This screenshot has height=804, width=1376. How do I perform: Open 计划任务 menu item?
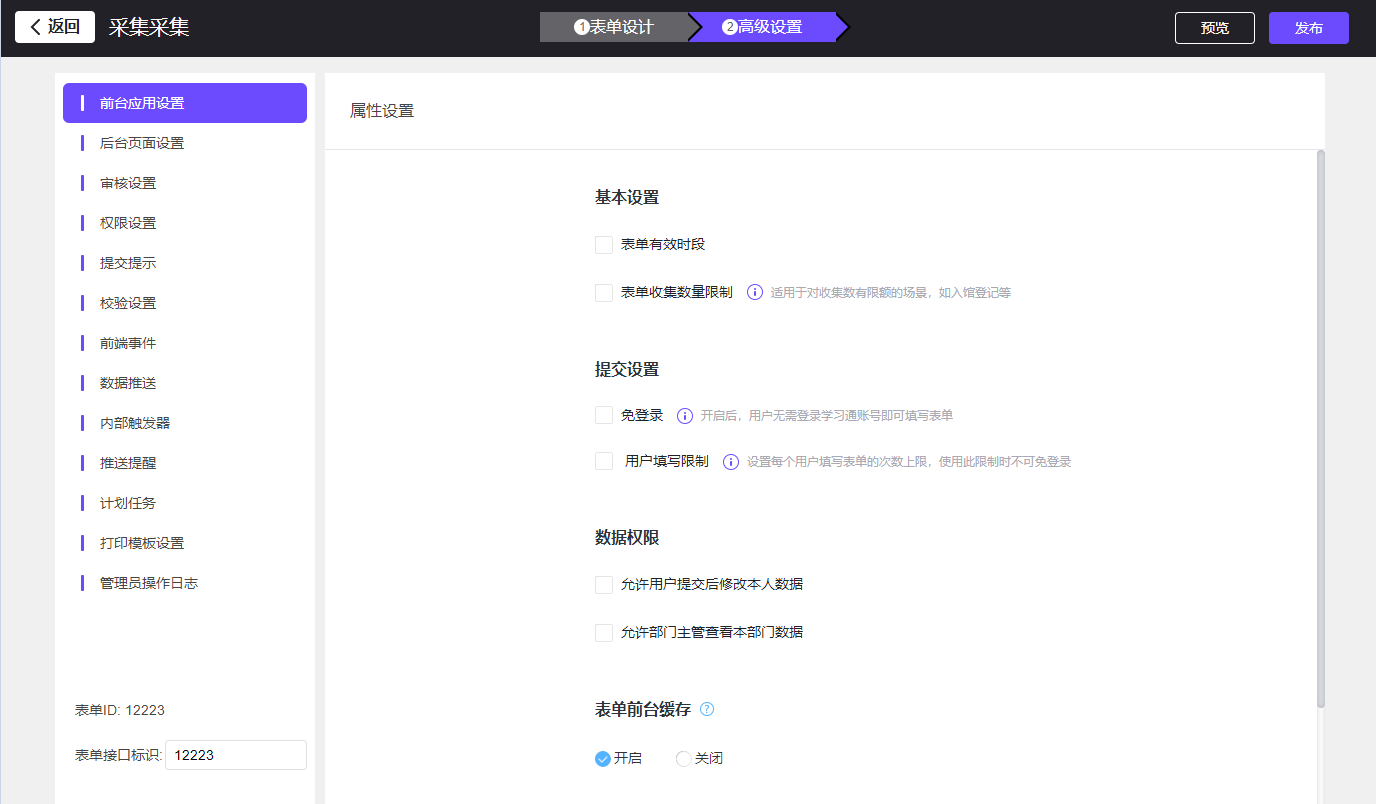point(185,503)
